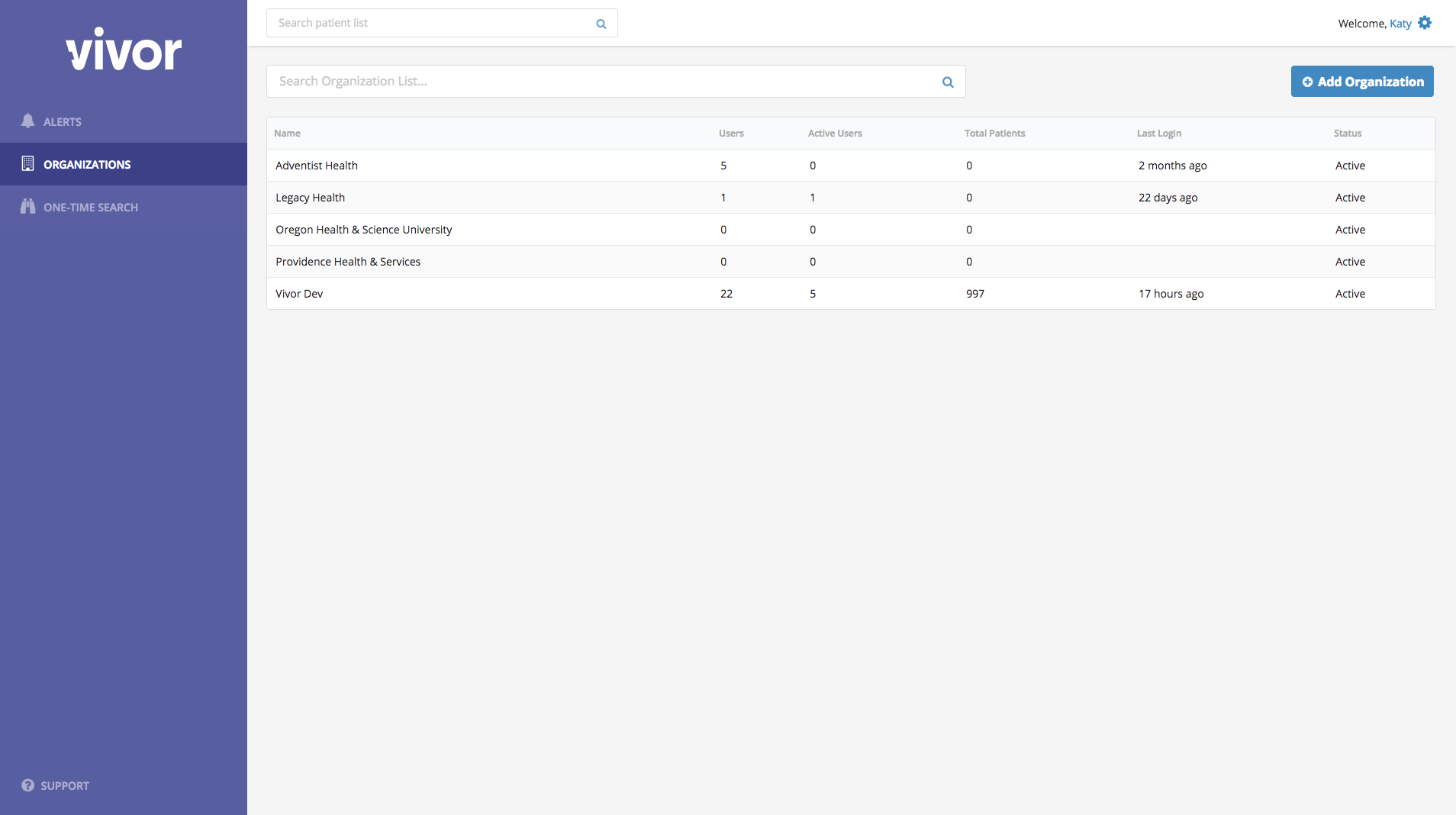Click the Add Organization button
This screenshot has width=1456, height=815.
pyautogui.click(x=1362, y=82)
